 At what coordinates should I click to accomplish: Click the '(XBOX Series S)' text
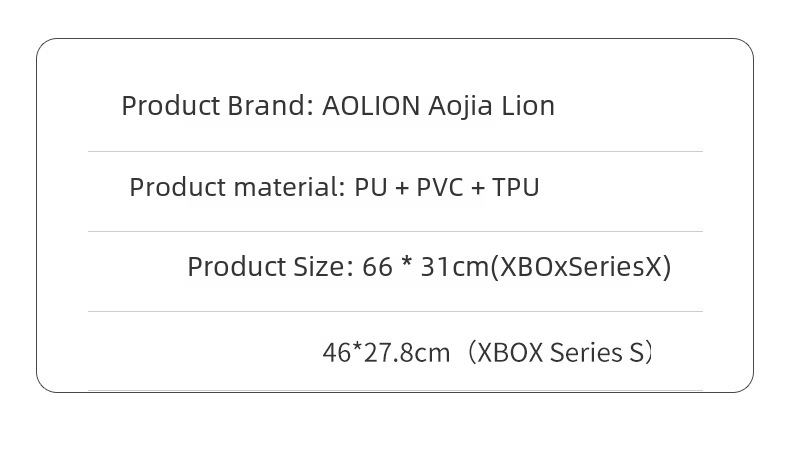click(560, 352)
